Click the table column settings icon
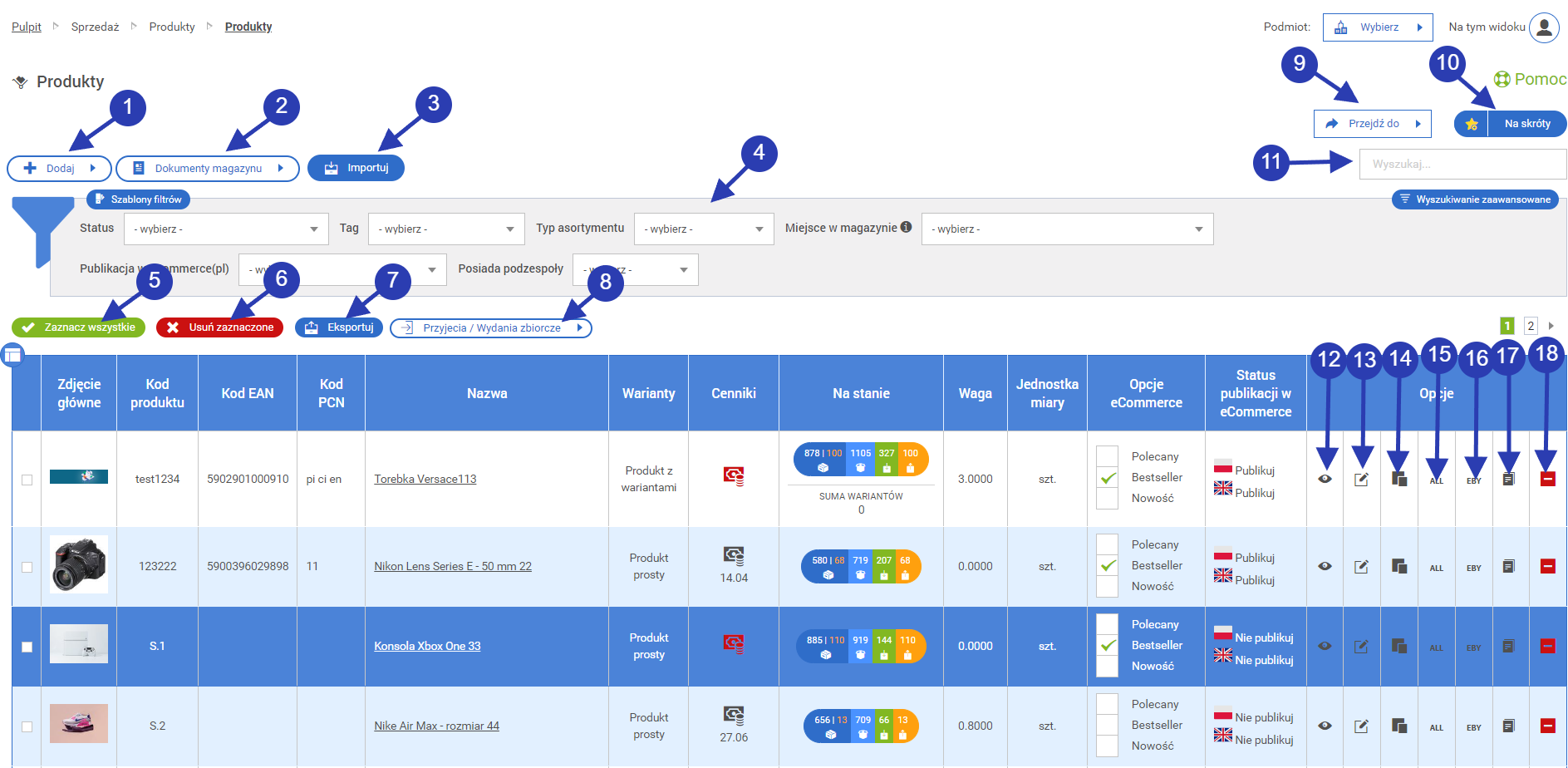Screen dimensions: 1568x768 [x=12, y=356]
